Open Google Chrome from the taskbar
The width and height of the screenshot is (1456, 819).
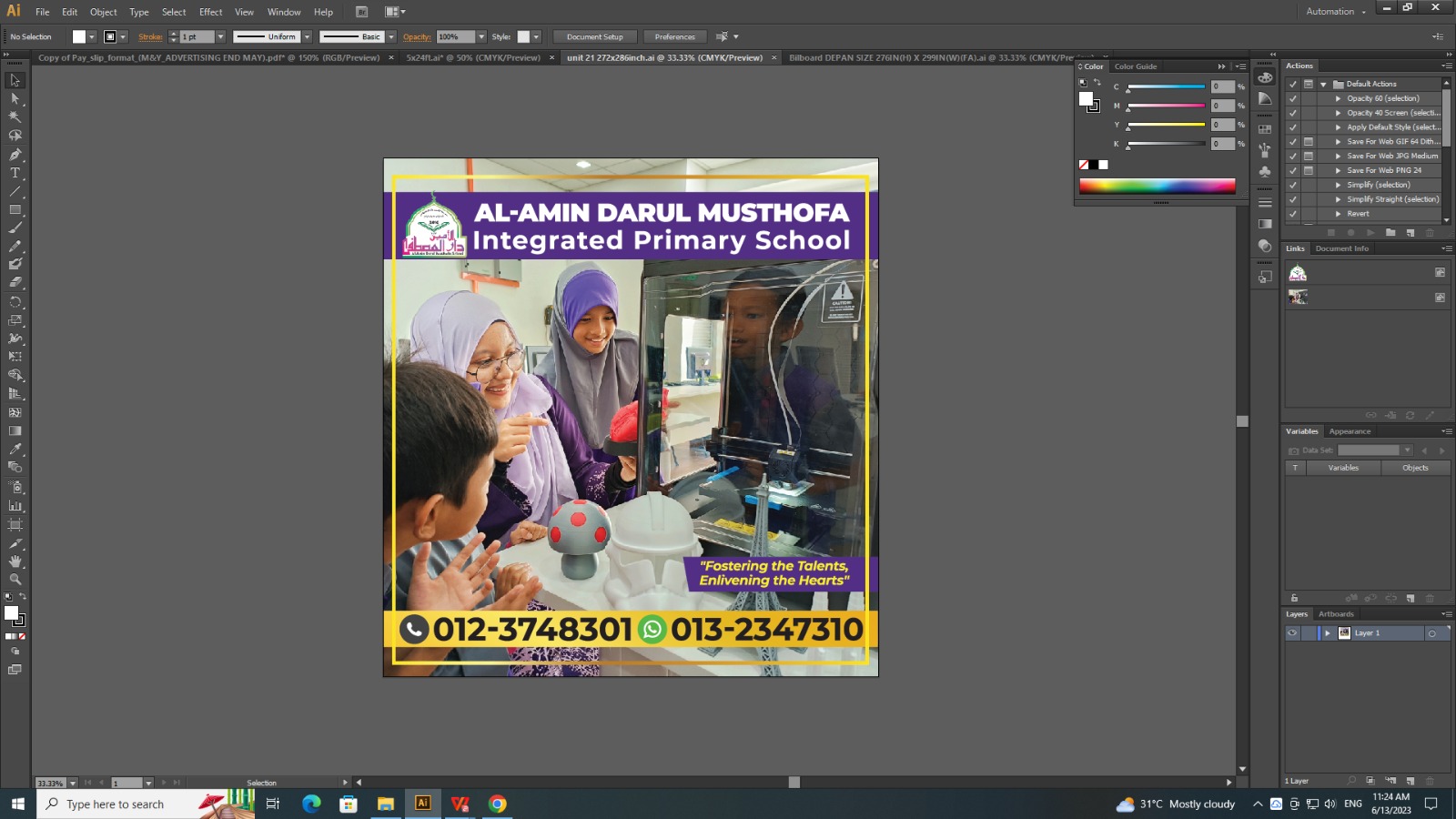click(x=497, y=804)
